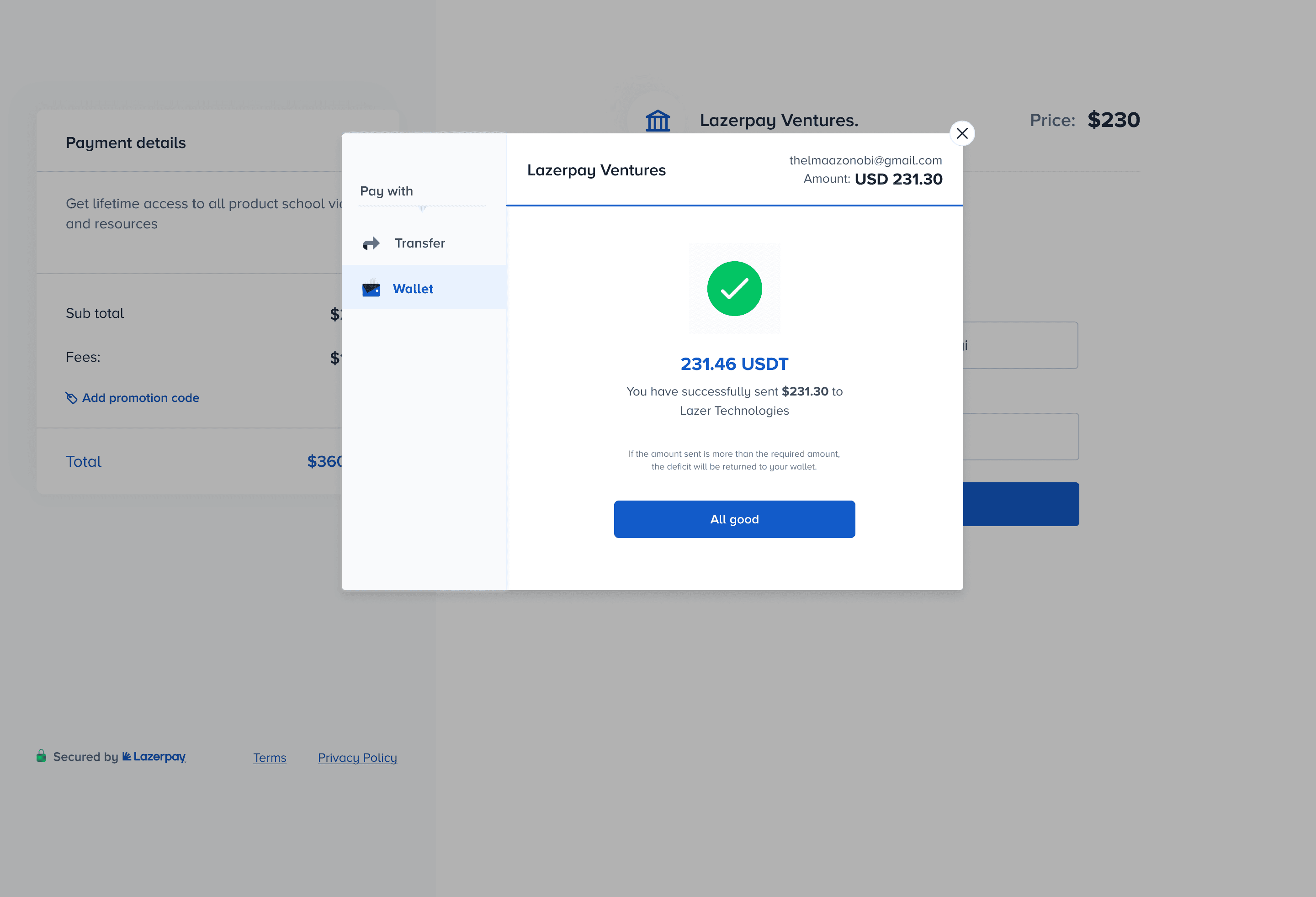Click the Total label
1316x897 pixels.
84,461
